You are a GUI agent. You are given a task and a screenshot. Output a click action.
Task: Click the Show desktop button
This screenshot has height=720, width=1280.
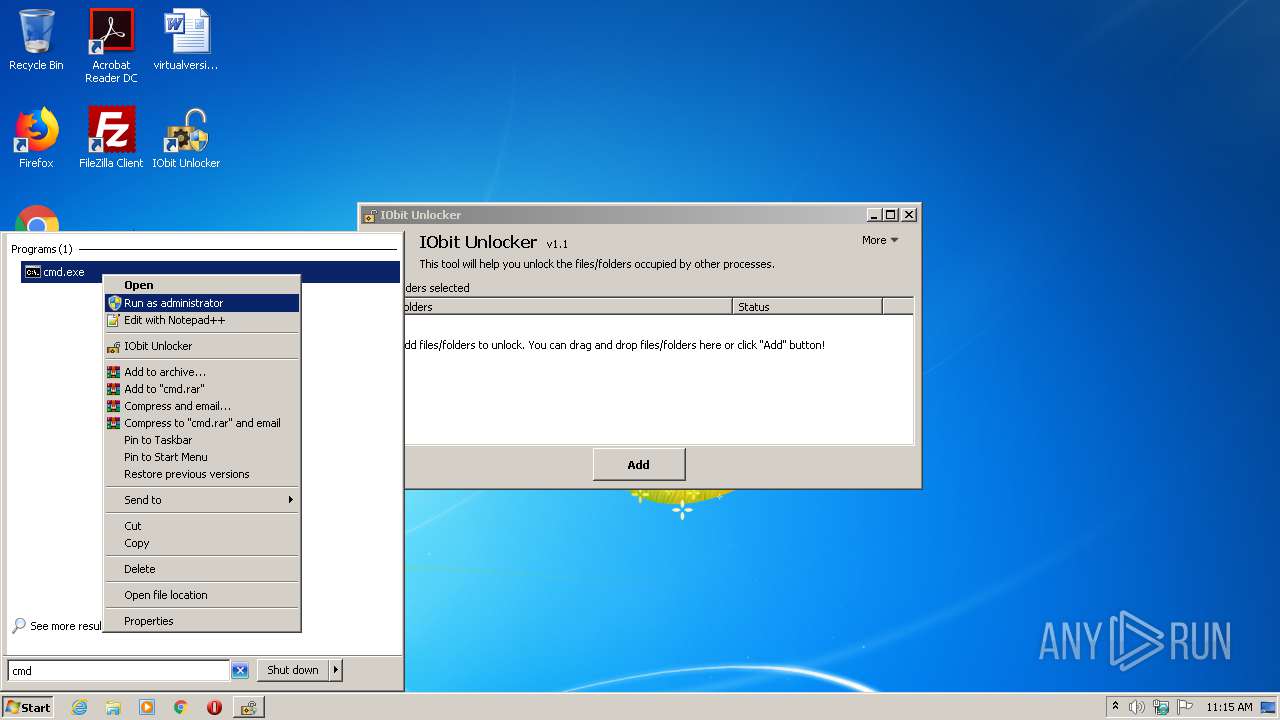pyautogui.click(x=1270, y=707)
